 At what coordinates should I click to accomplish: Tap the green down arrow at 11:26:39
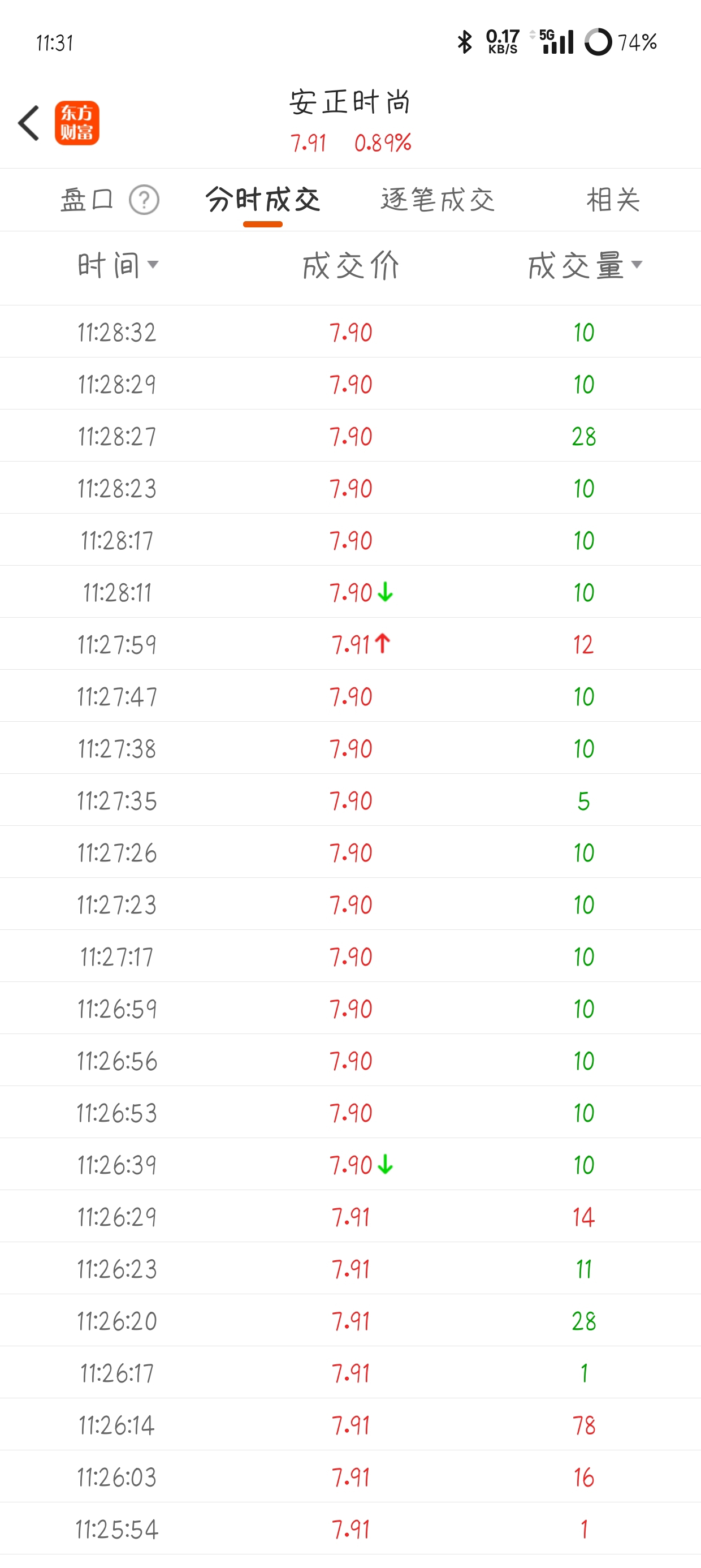(x=385, y=1165)
